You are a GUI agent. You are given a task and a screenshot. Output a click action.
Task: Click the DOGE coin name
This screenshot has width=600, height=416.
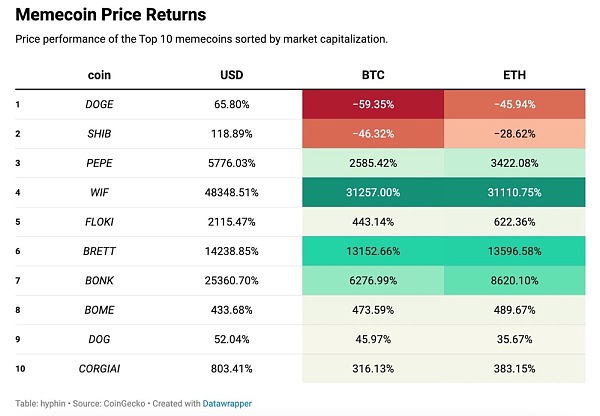[99, 104]
